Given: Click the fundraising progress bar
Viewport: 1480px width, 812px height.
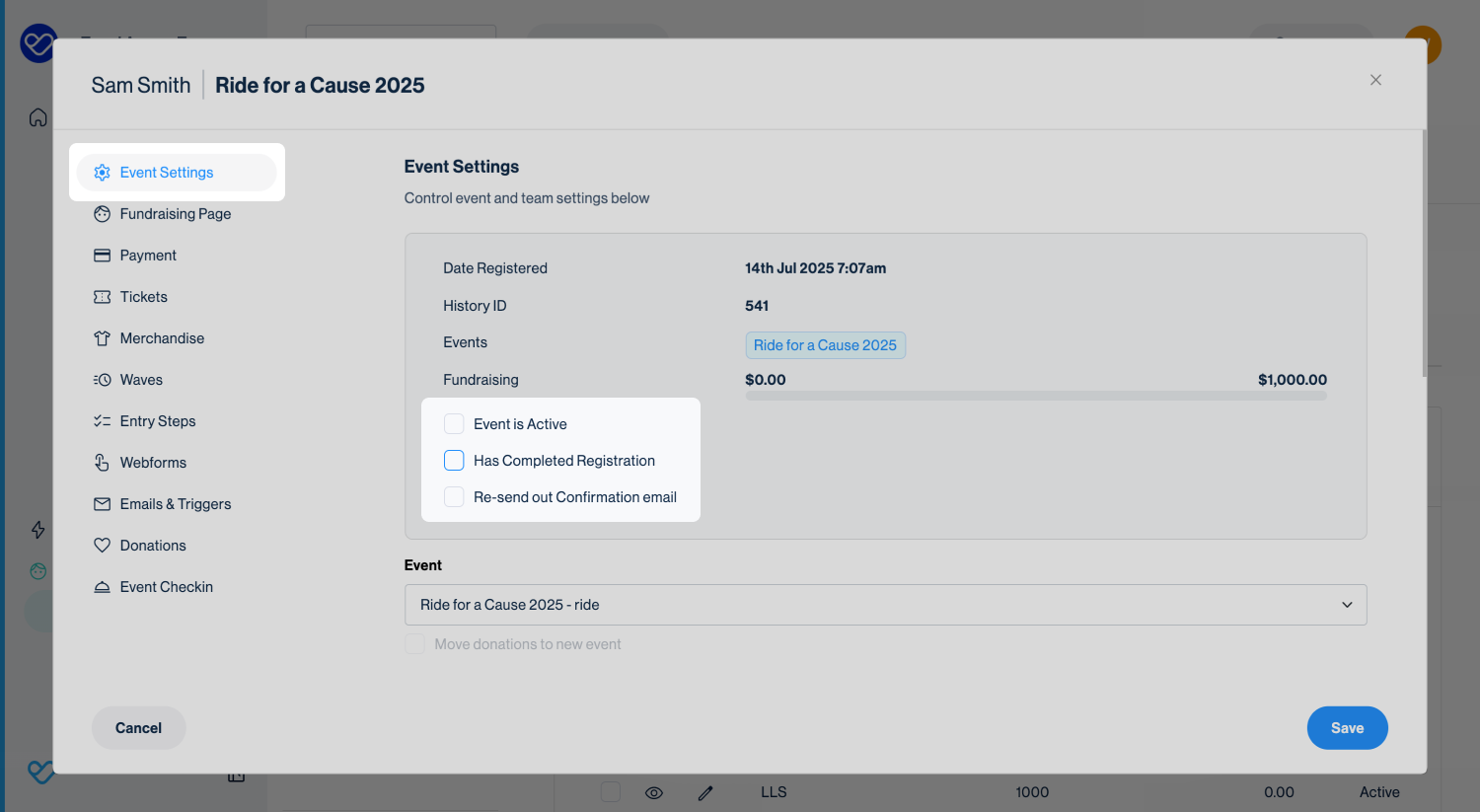Looking at the screenshot, I should click(x=1035, y=396).
